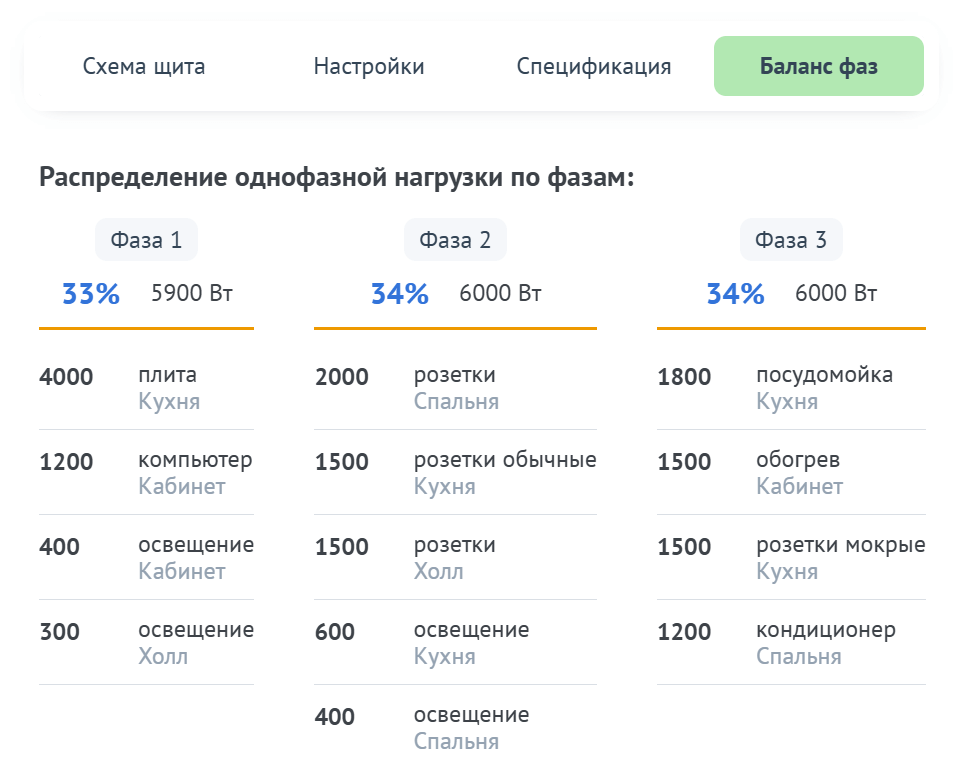Click the 600 power value
The height and width of the screenshot is (767, 958).
pyautogui.click(x=335, y=631)
